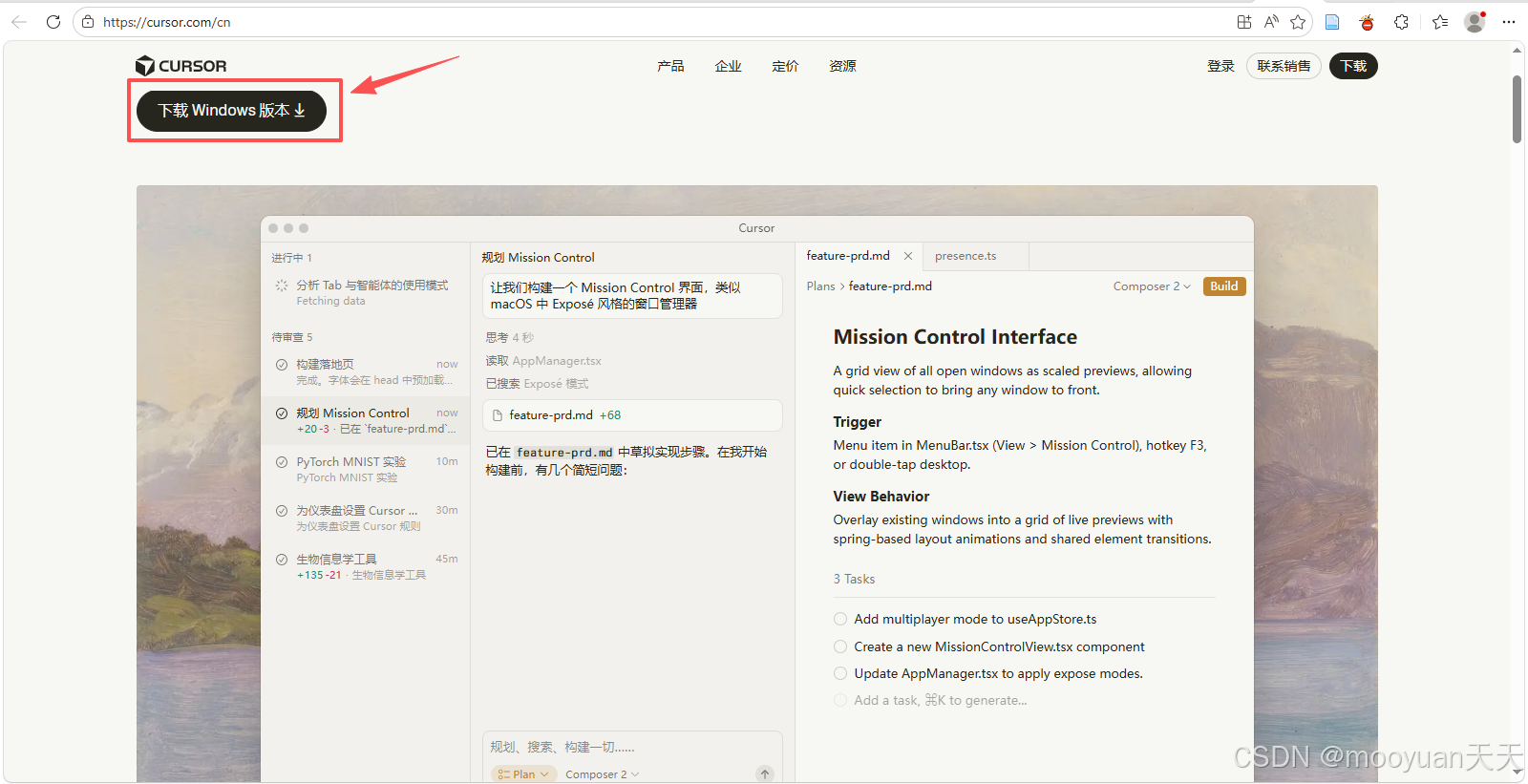This screenshot has width=1528, height=784.
Task: Open the 企业 menu item
Action: pos(728,66)
